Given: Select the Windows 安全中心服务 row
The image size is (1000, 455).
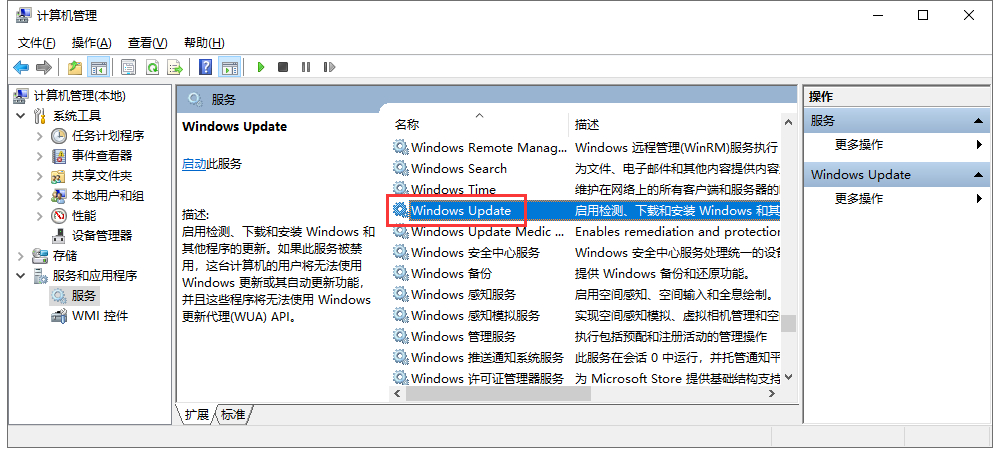Looking at the screenshot, I should tap(585, 253).
